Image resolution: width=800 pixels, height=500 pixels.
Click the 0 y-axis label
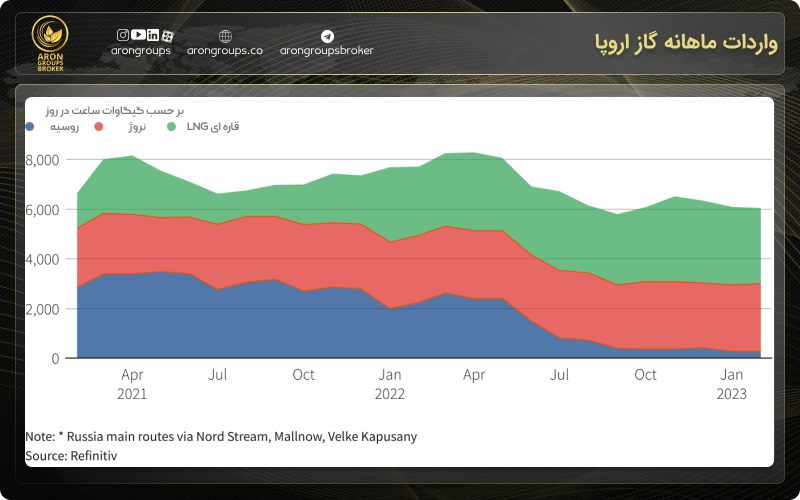[x=55, y=359]
